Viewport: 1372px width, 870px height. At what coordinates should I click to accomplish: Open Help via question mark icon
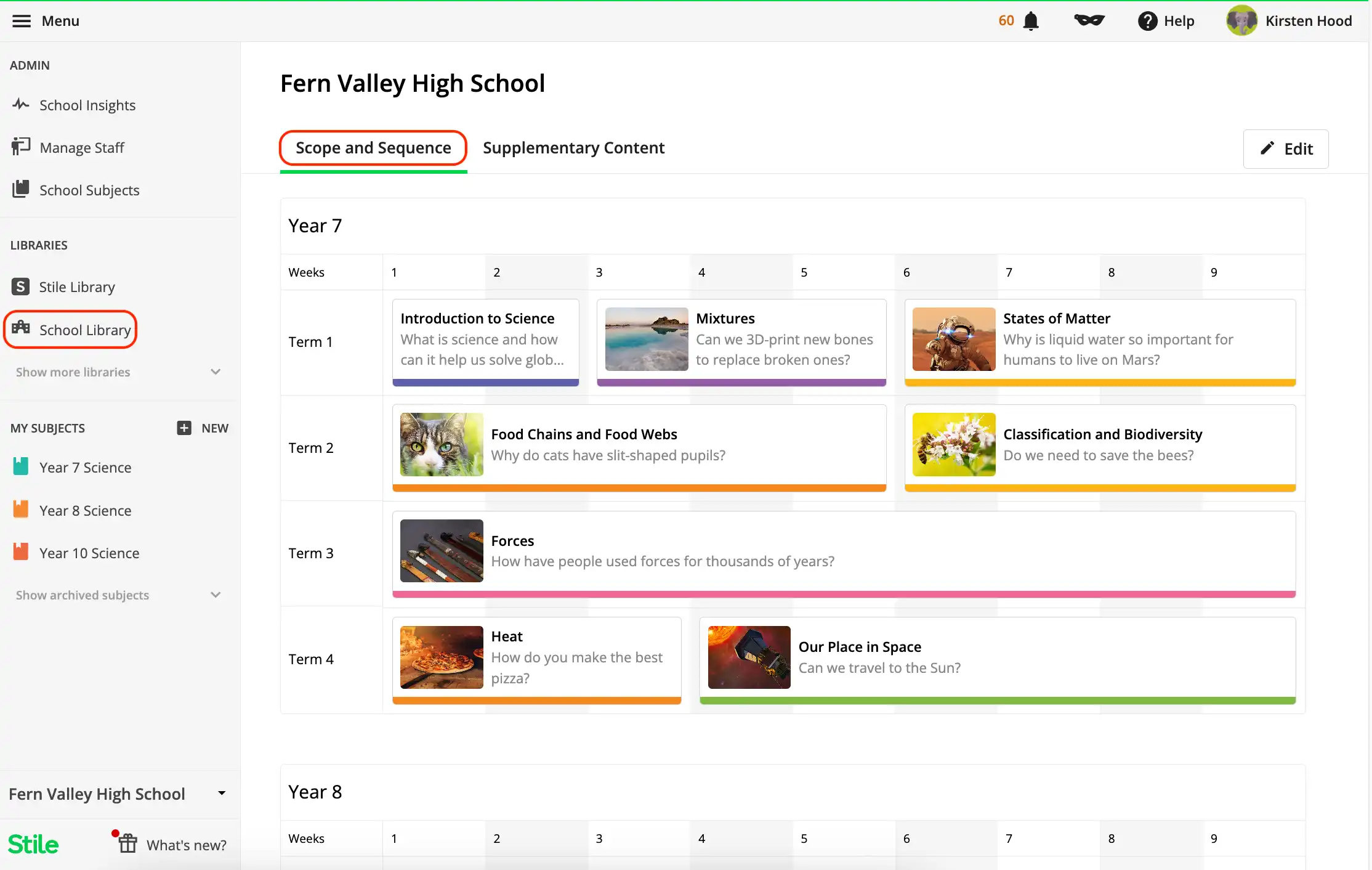coord(1147,21)
